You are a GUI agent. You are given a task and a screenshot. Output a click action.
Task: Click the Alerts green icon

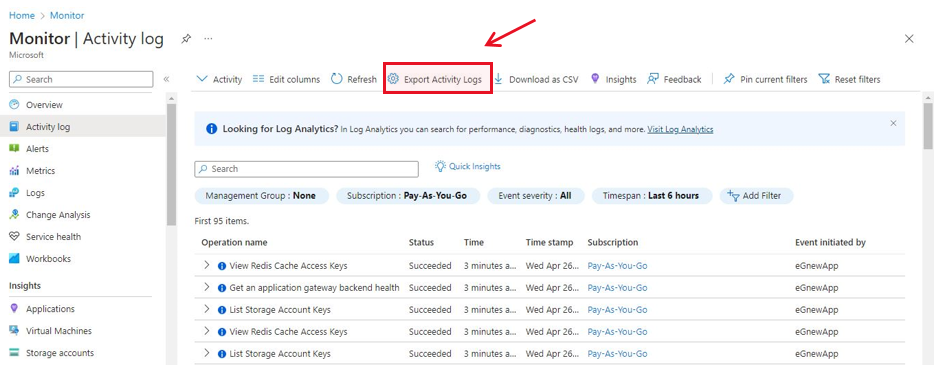pyautogui.click(x=14, y=149)
